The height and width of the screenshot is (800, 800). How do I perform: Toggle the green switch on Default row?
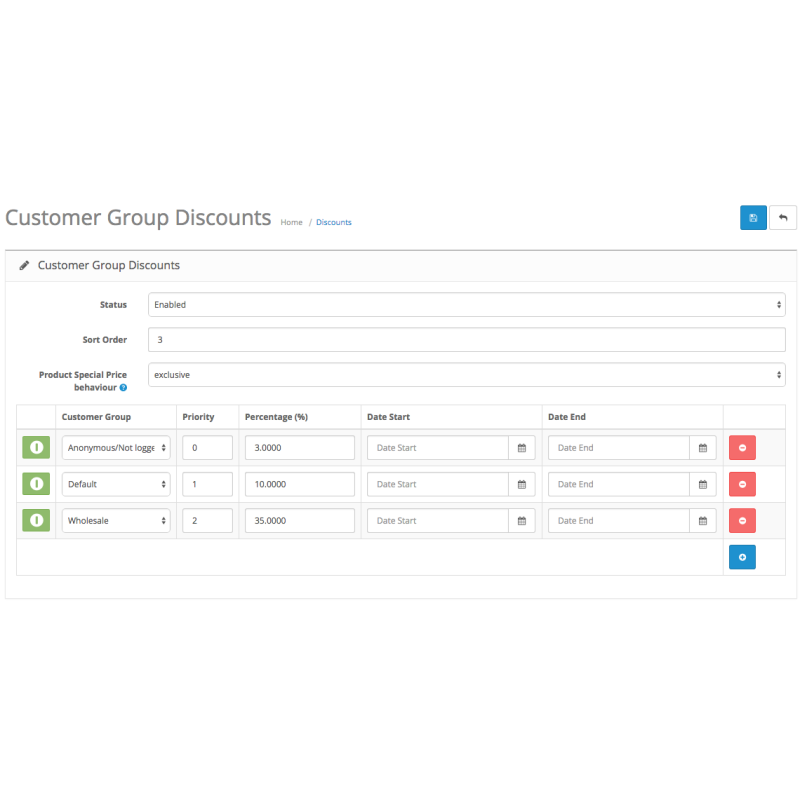[36, 485]
